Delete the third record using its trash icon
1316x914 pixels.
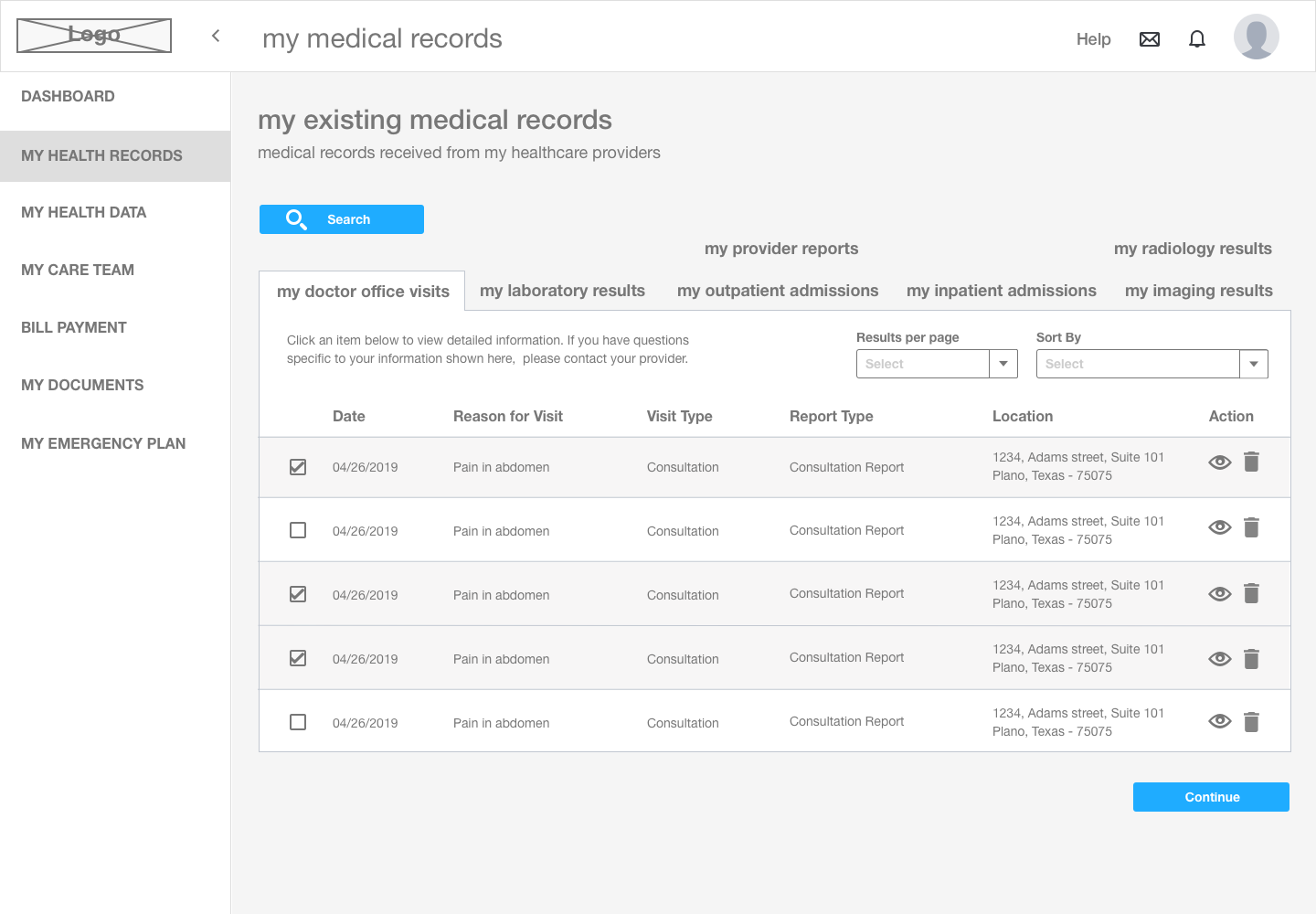[x=1251, y=593]
